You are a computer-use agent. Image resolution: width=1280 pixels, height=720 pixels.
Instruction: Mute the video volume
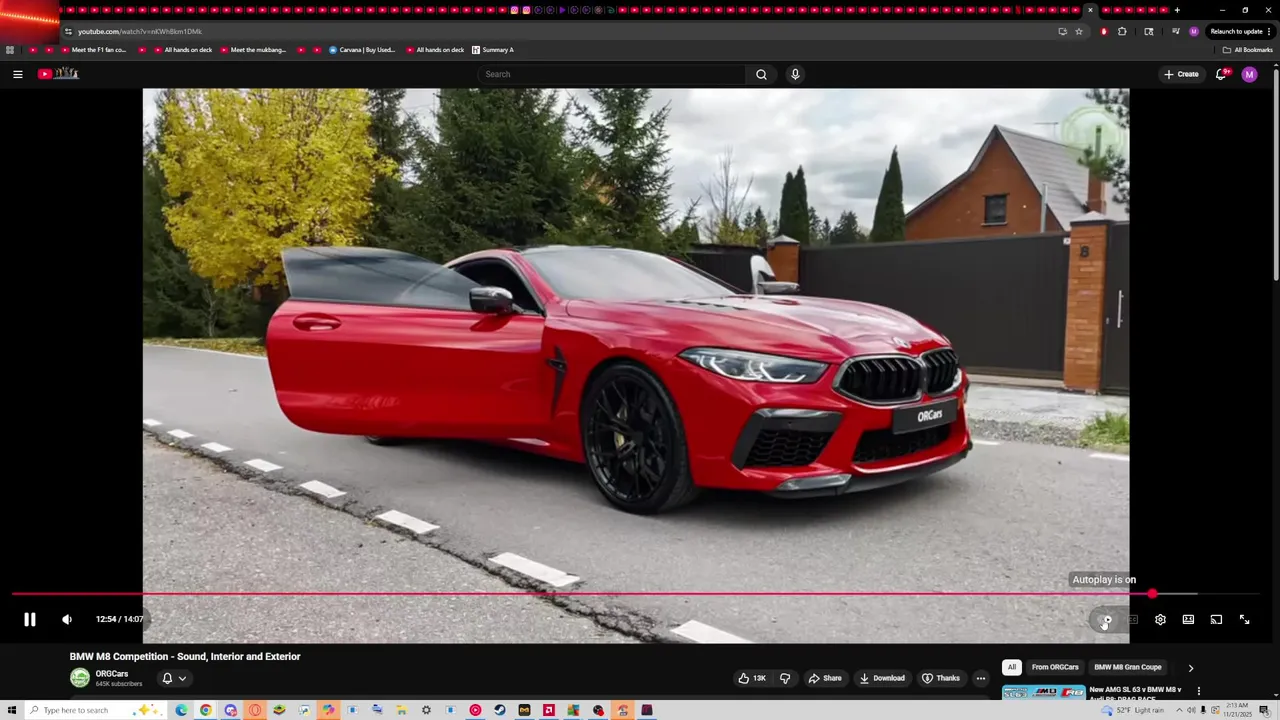coord(67,619)
